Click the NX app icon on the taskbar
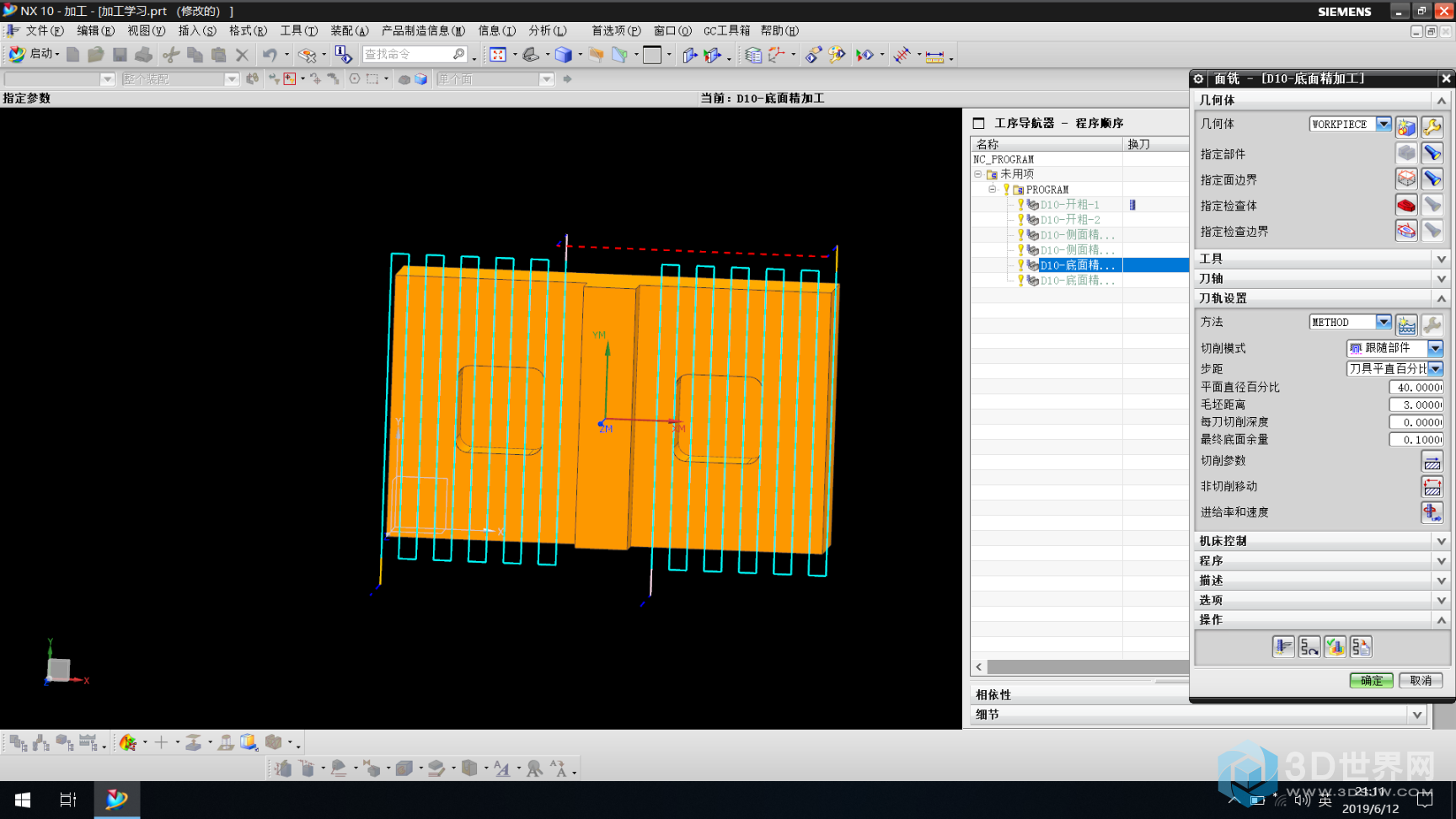Image resolution: width=1456 pixels, height=819 pixels. 116,800
